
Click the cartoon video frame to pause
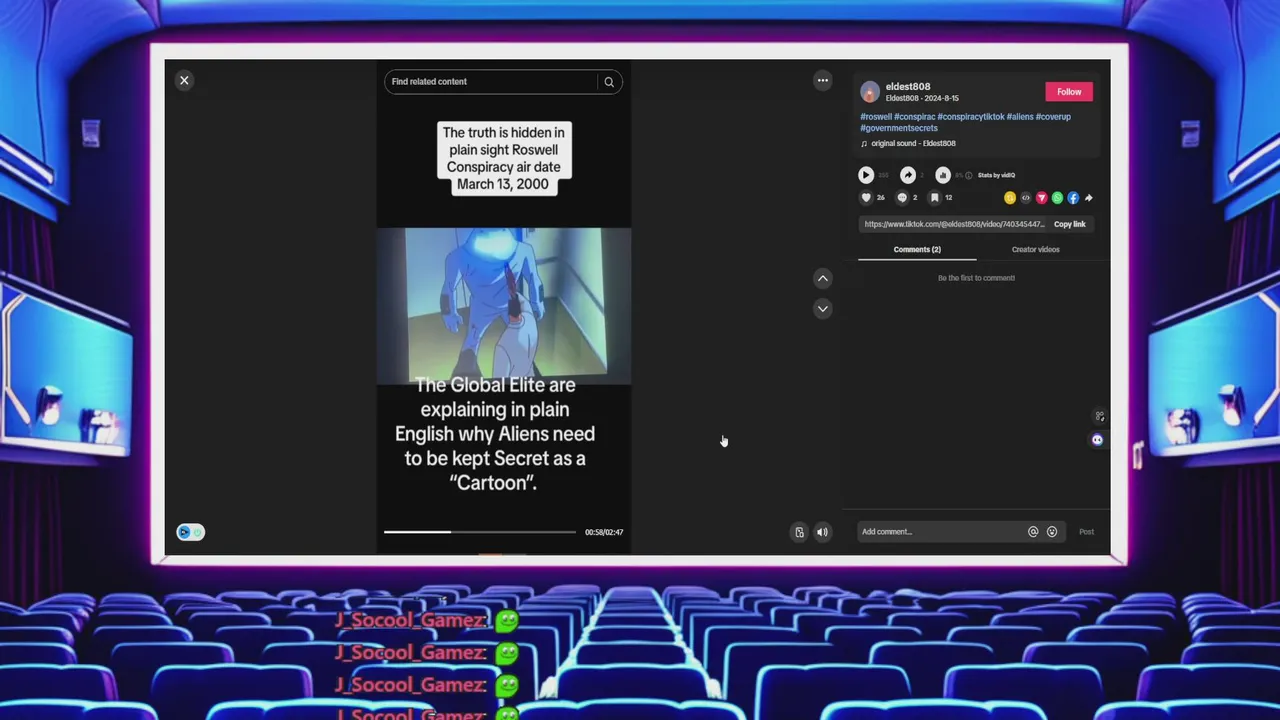pyautogui.click(x=503, y=305)
